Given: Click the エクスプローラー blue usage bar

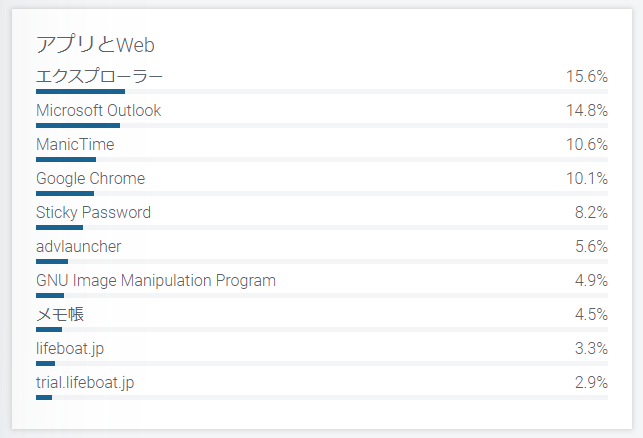Looking at the screenshot, I should click(x=80, y=91).
